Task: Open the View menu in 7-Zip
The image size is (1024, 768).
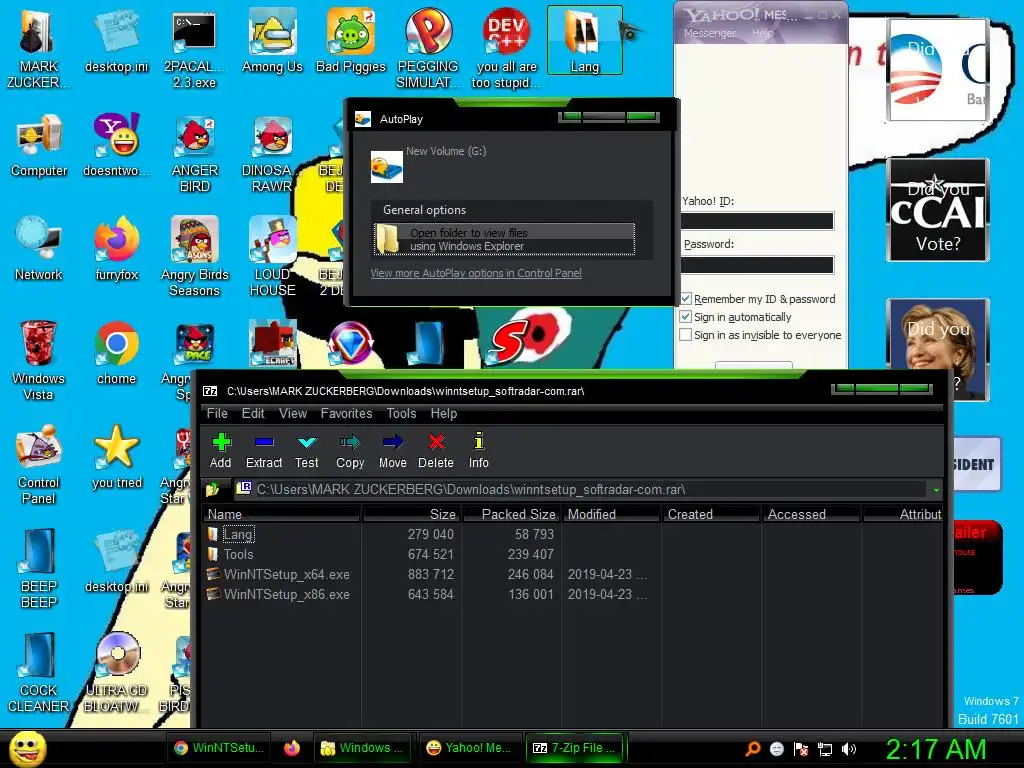Action: [293, 413]
